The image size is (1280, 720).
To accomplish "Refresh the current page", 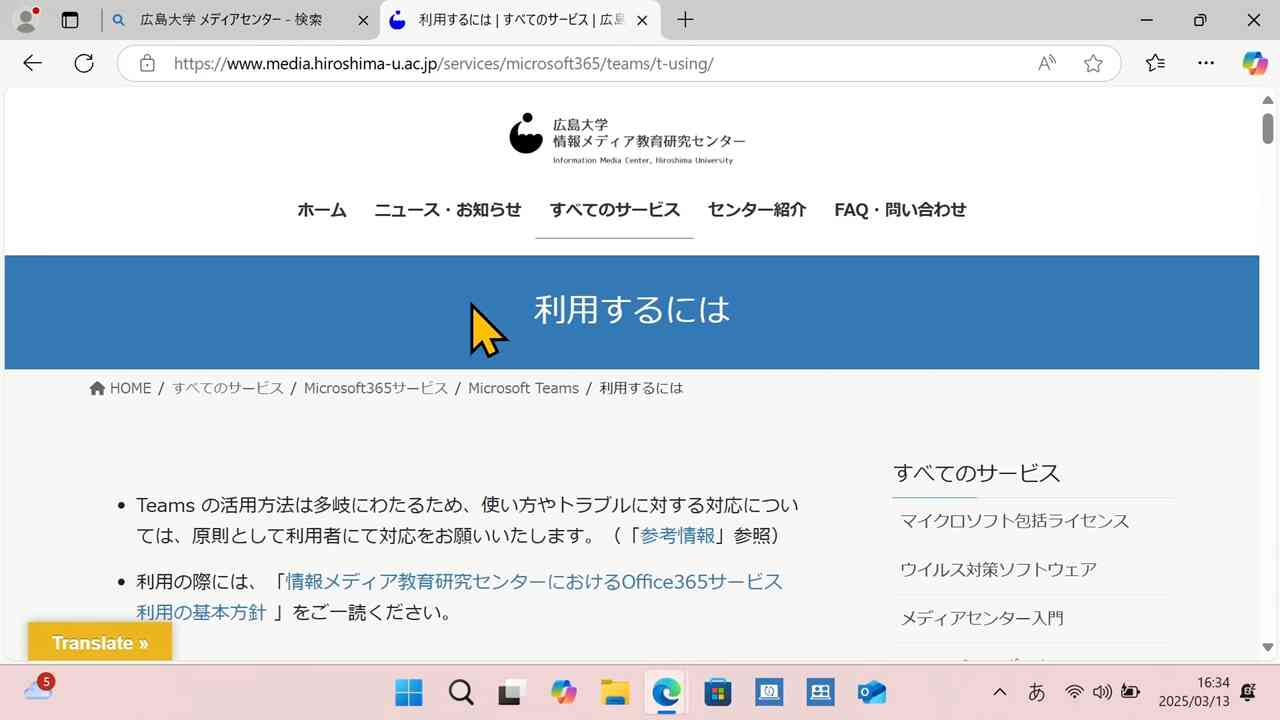I will pos(84,63).
